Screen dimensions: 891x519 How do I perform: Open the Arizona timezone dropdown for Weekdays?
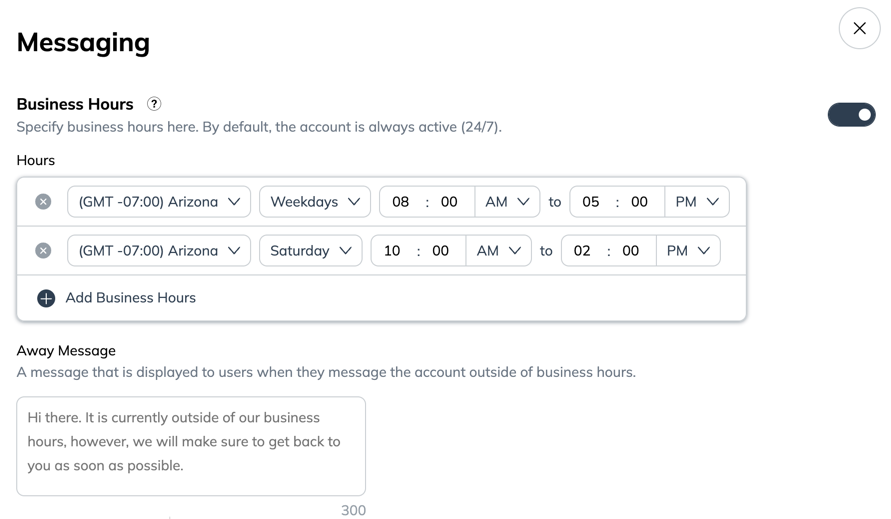pos(159,202)
